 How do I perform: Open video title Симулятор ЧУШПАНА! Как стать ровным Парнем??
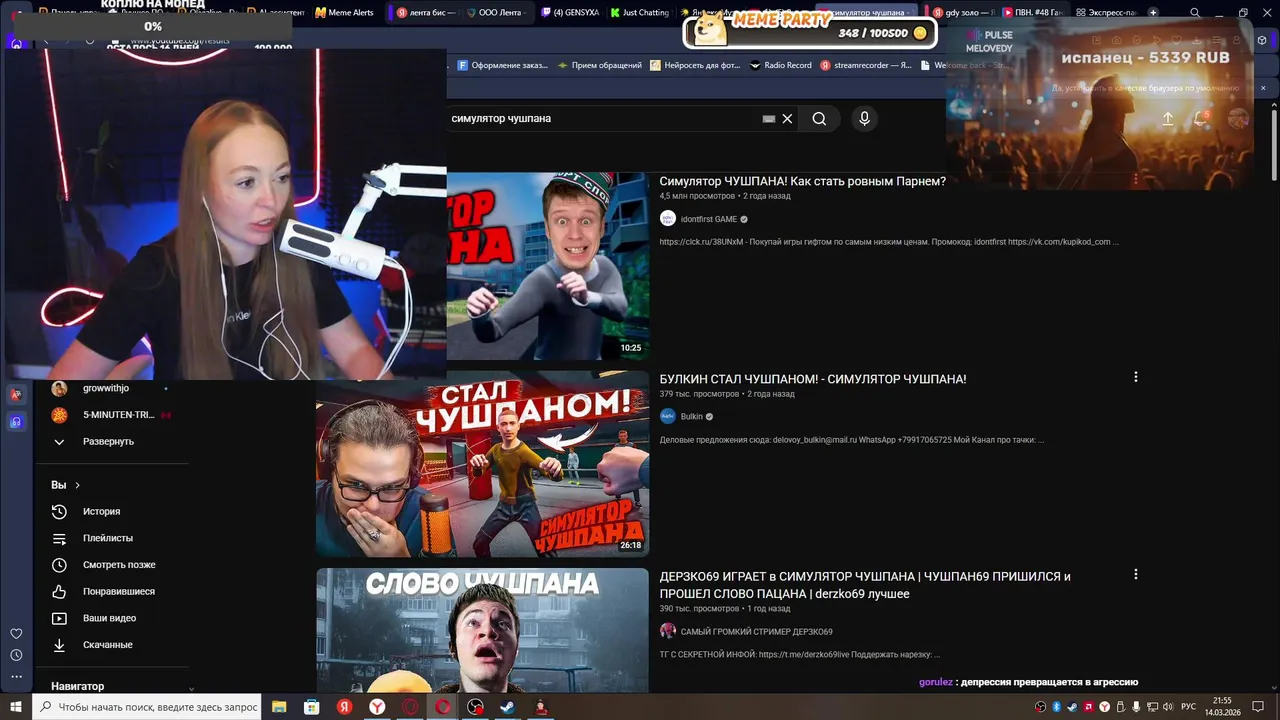click(x=802, y=181)
